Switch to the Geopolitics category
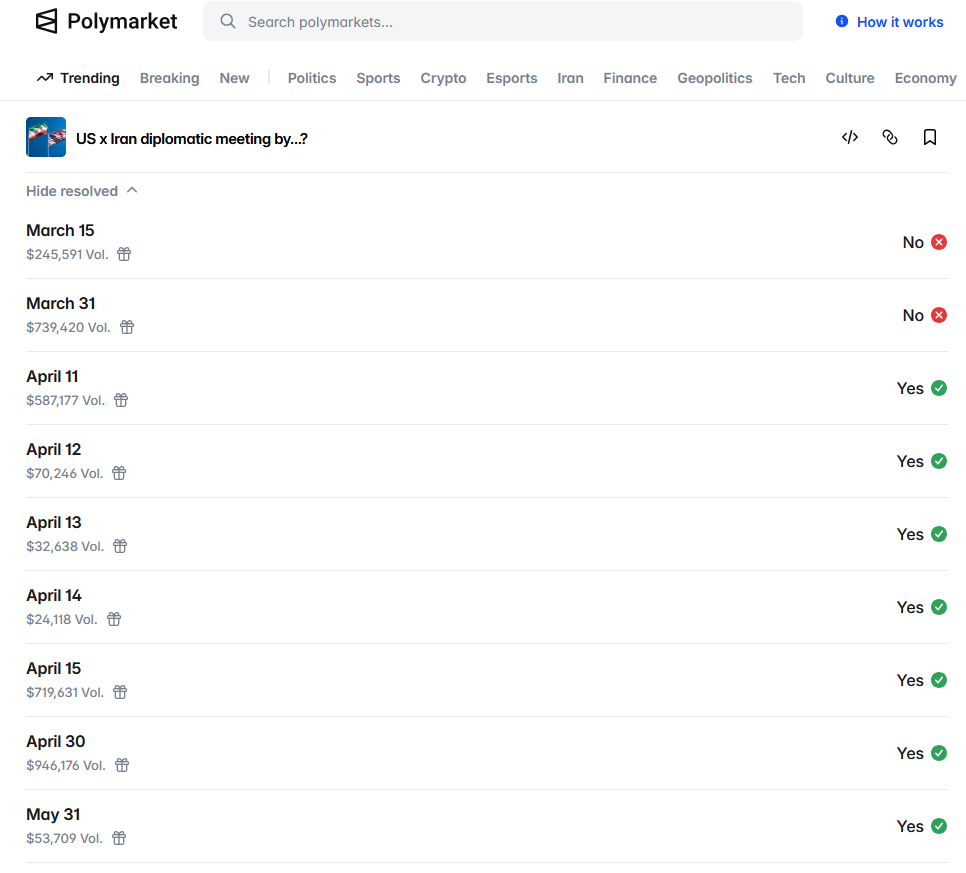Image resolution: width=966 pixels, height=873 pixels. tap(715, 78)
